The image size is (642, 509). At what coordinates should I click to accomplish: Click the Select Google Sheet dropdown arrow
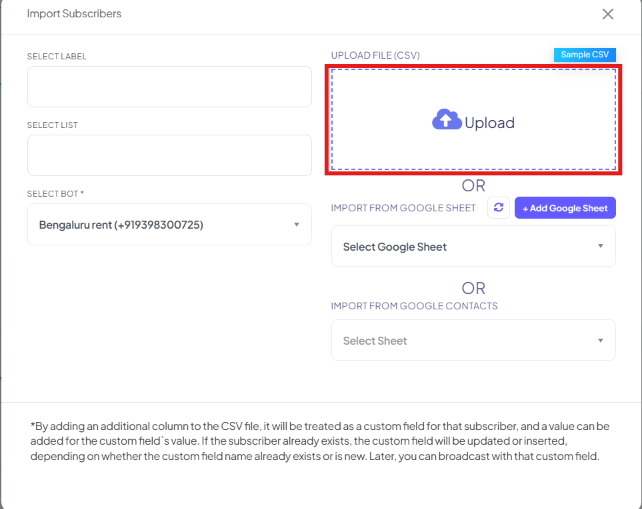[x=600, y=246]
